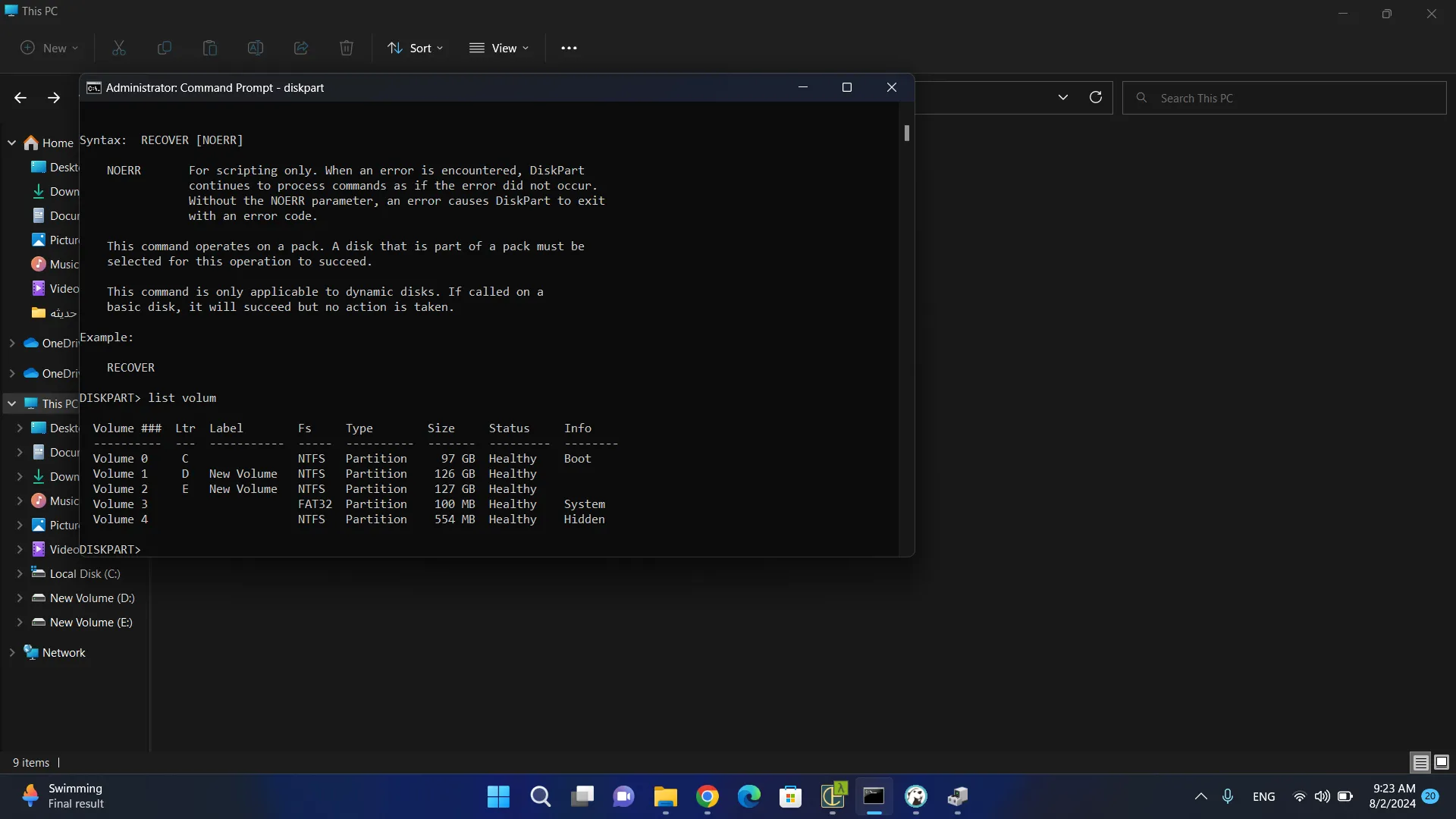Expand New Volume (D:) in sidebar
Screen dimensions: 1456x819
click(20, 598)
